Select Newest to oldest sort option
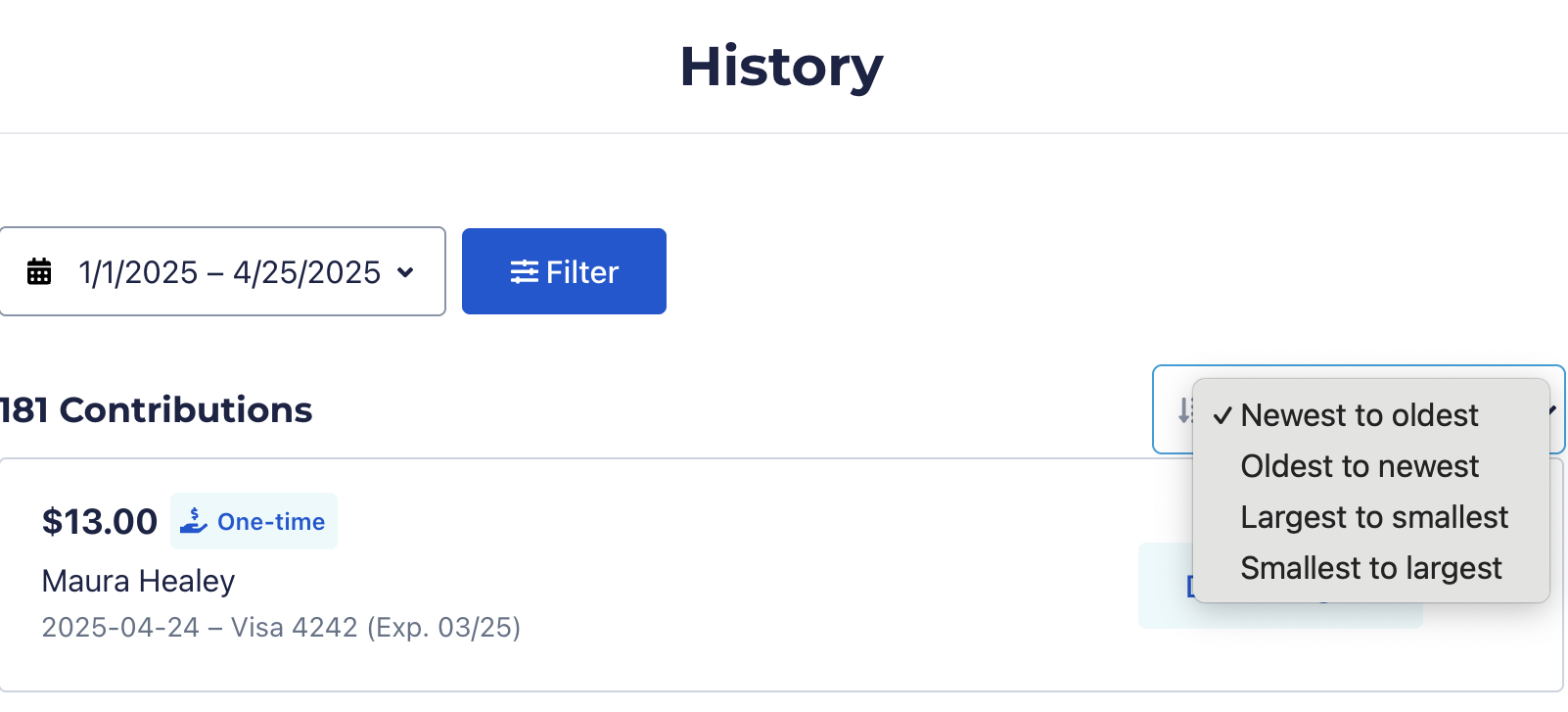1568x712 pixels. tap(1360, 415)
